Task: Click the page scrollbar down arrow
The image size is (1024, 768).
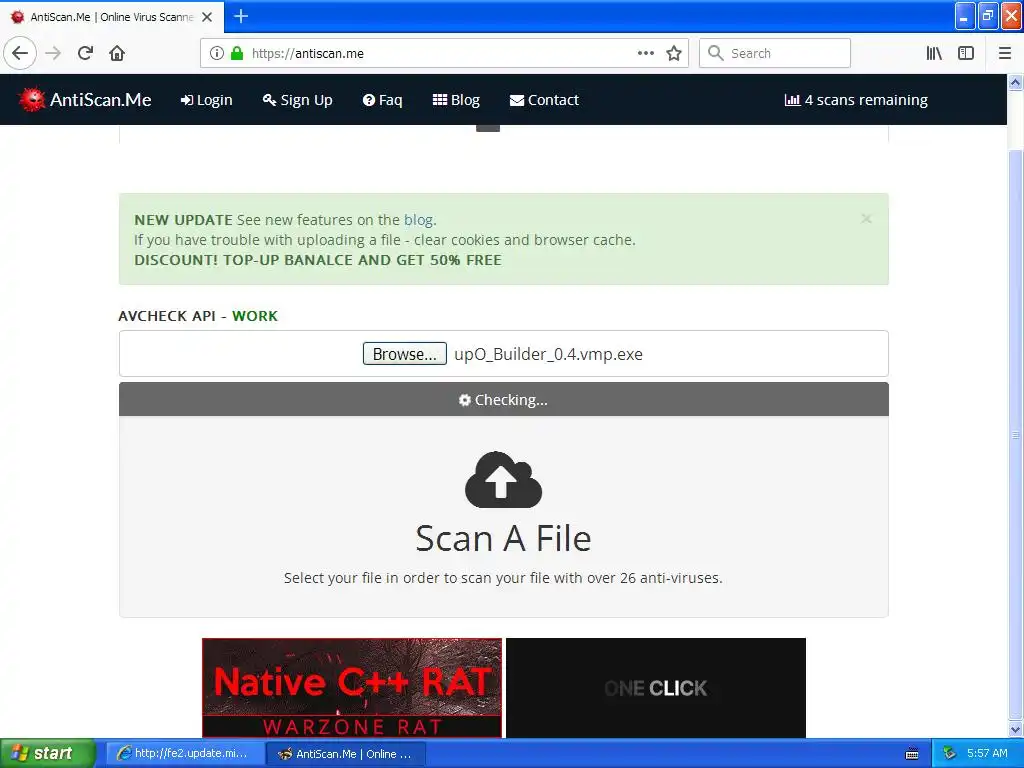Action: (1015, 729)
